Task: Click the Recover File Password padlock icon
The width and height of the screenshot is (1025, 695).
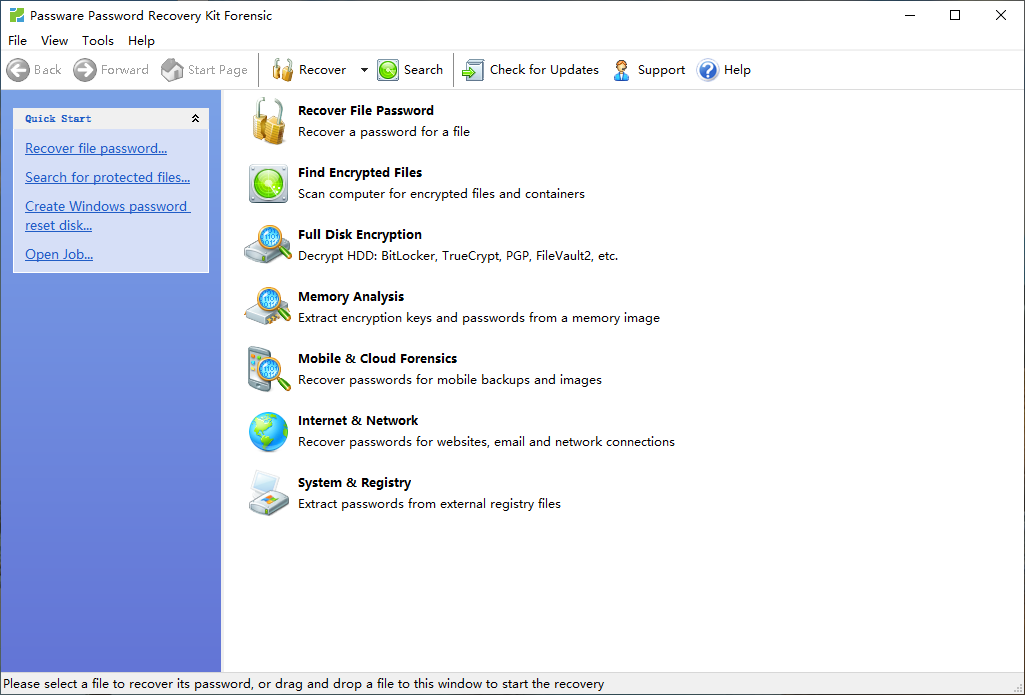Action: point(269,121)
